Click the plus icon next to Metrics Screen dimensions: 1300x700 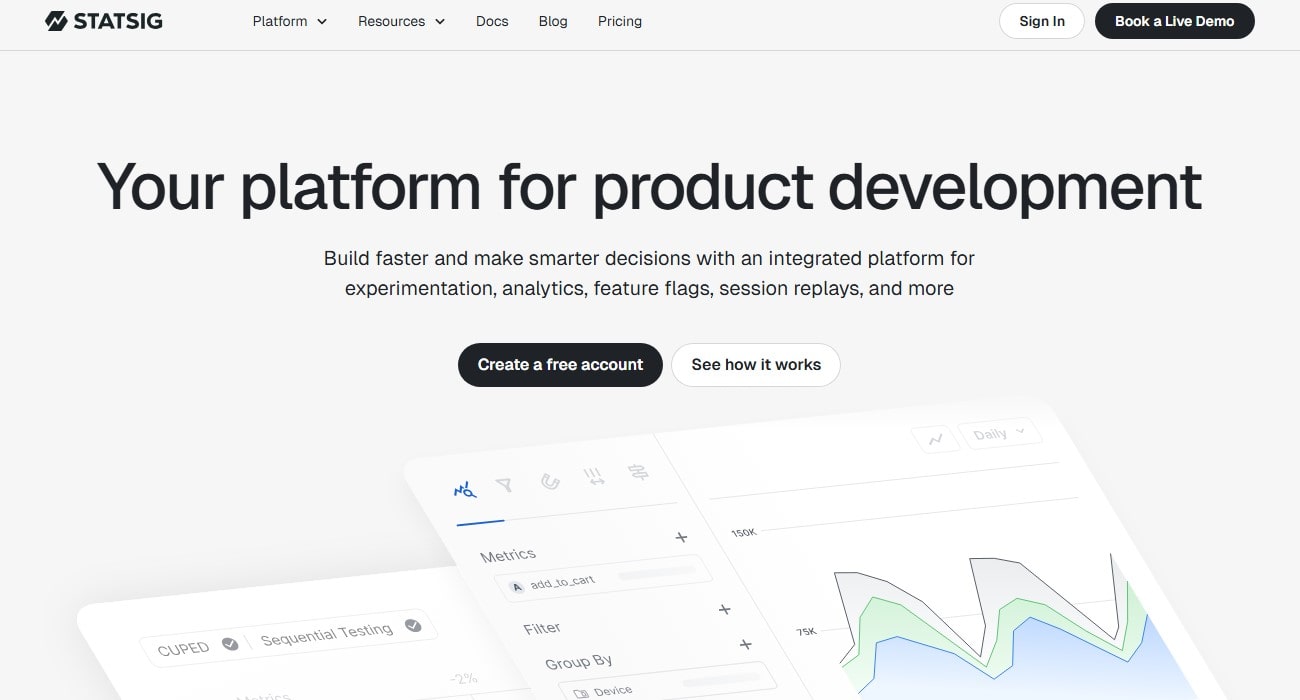point(681,537)
